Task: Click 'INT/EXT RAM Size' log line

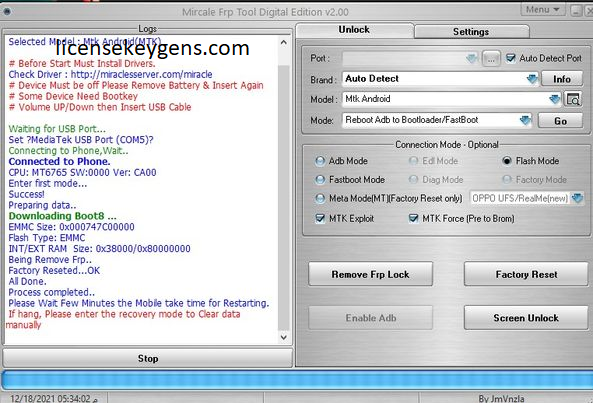Action: pos(99,249)
